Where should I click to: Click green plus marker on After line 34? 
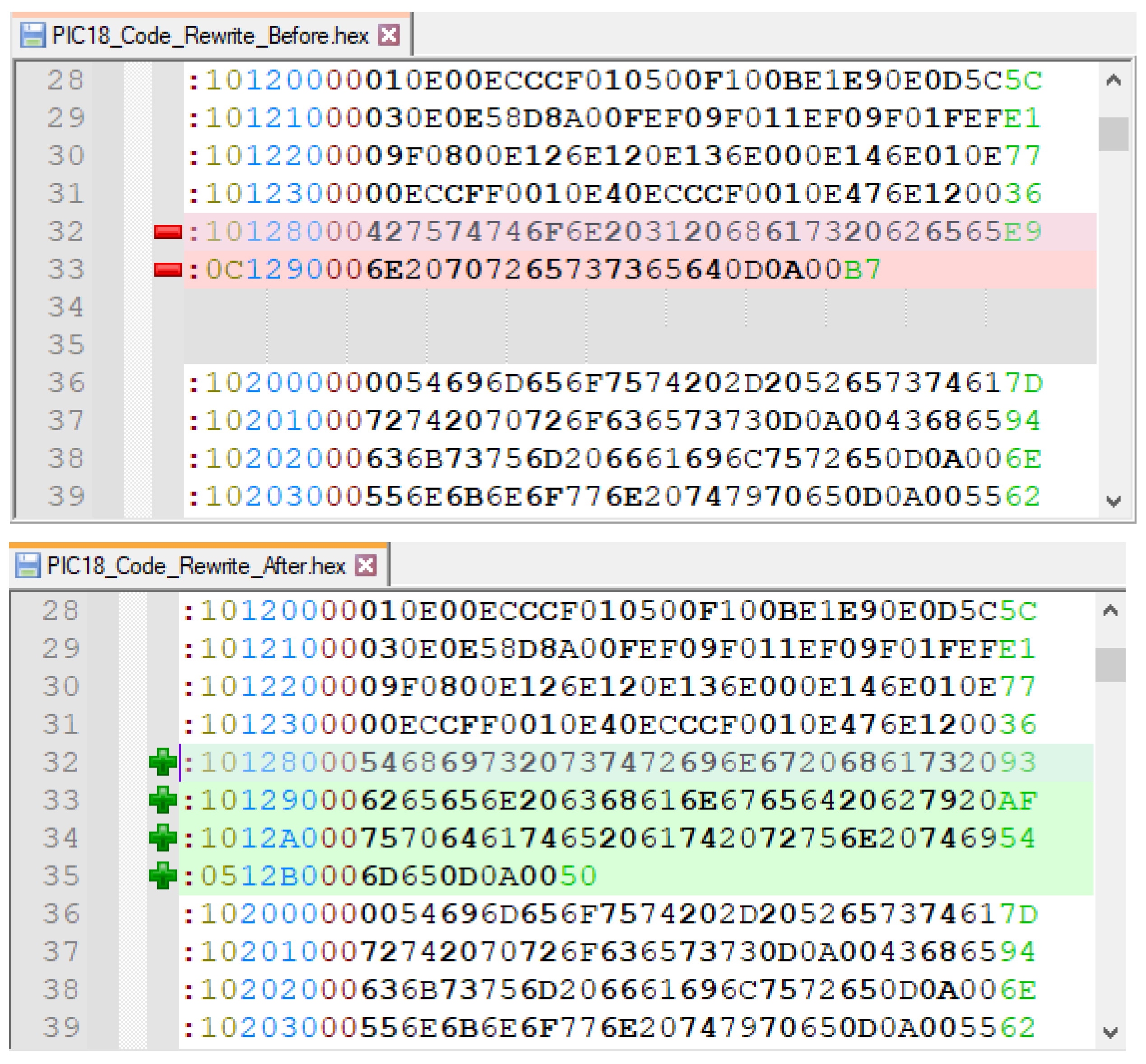(163, 838)
